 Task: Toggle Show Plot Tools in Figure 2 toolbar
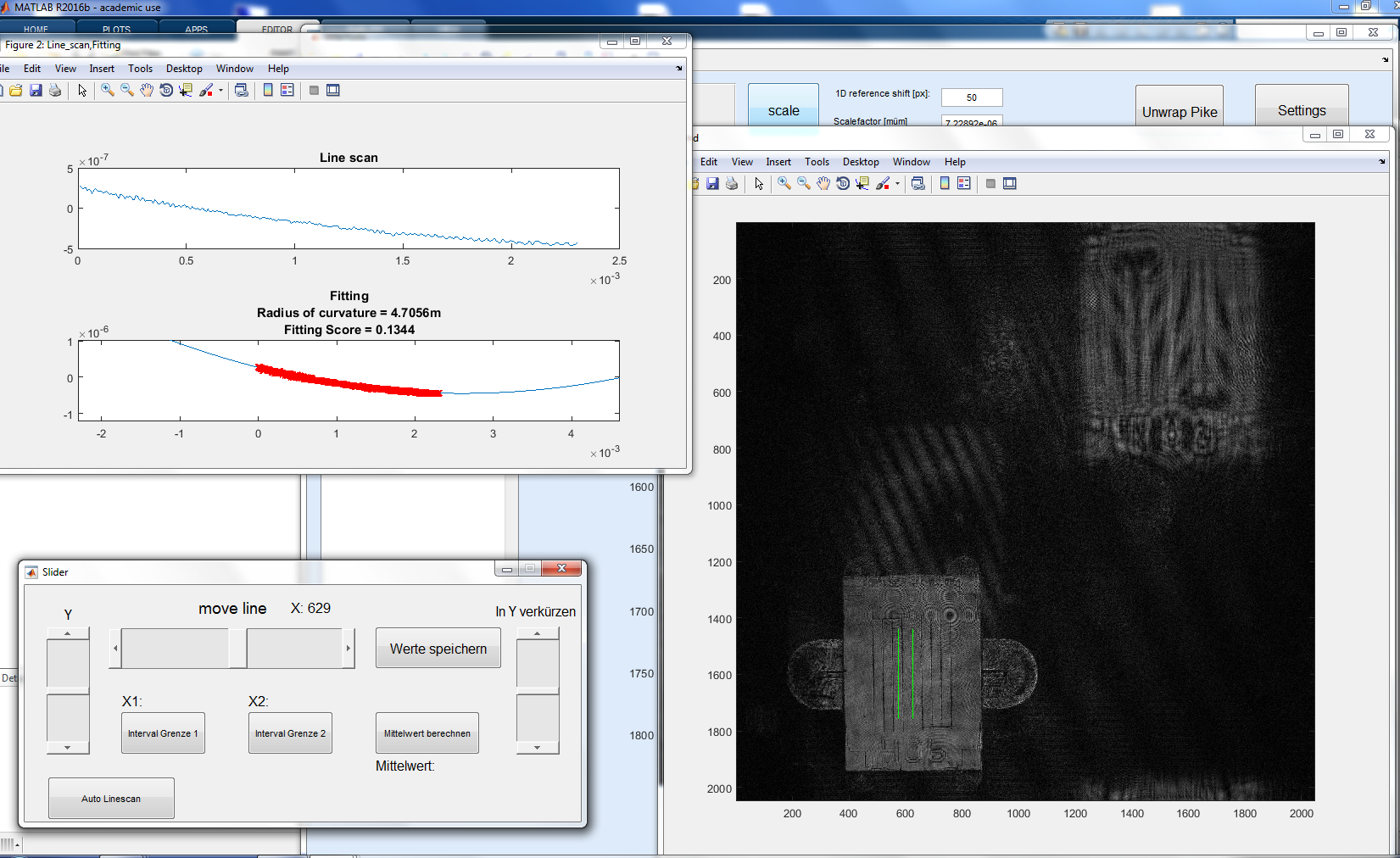(333, 91)
